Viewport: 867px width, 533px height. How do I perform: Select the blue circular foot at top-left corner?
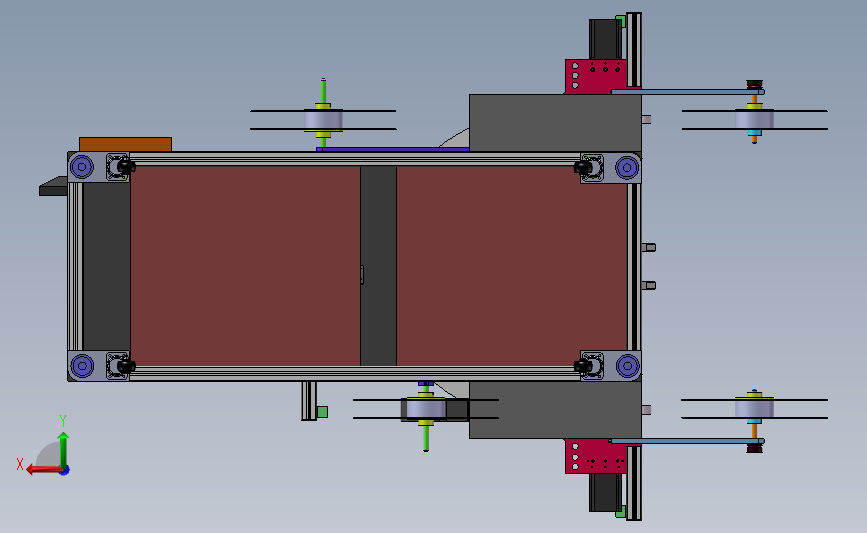point(82,167)
